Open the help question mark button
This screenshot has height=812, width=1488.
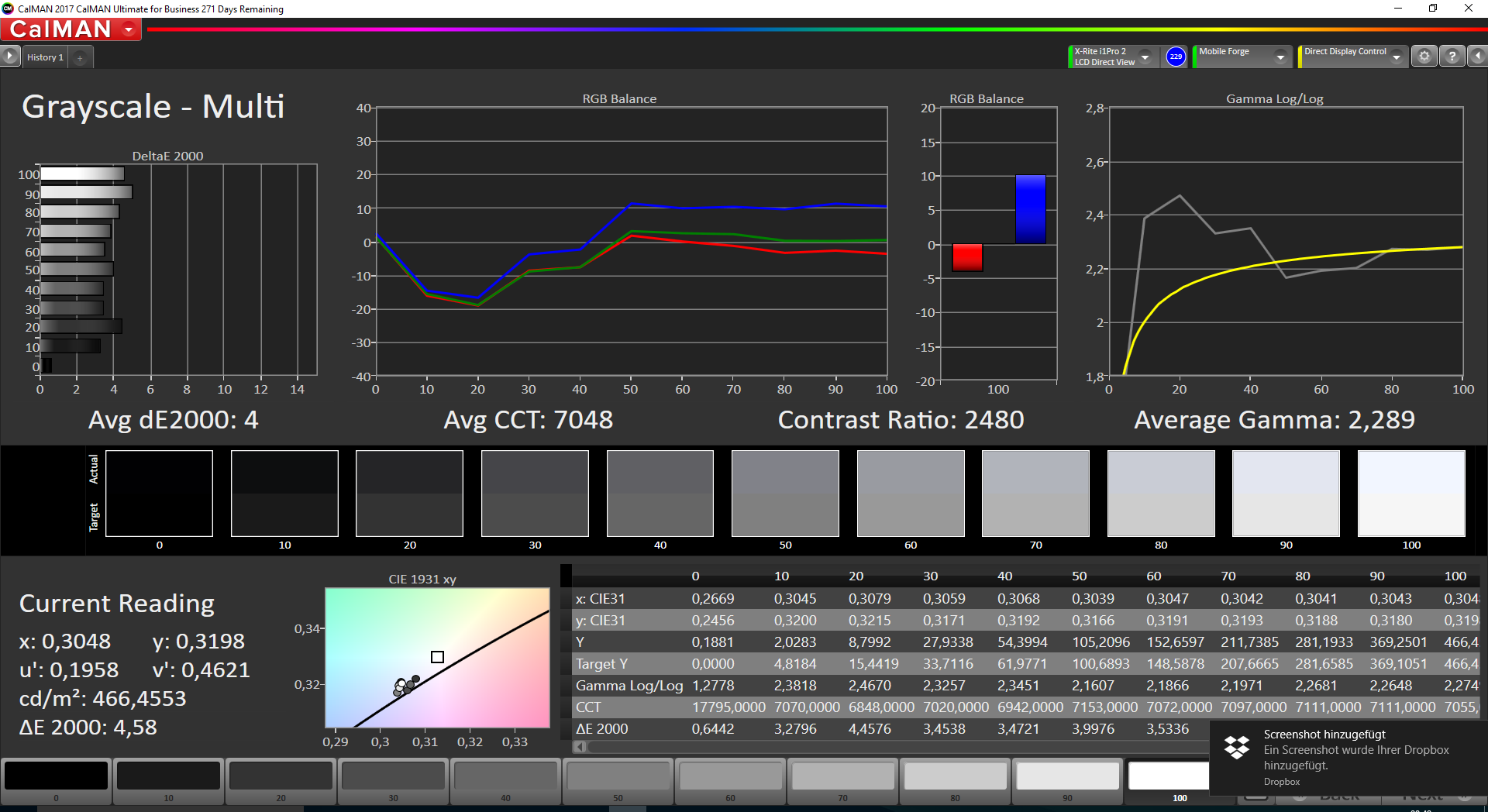coord(1452,57)
